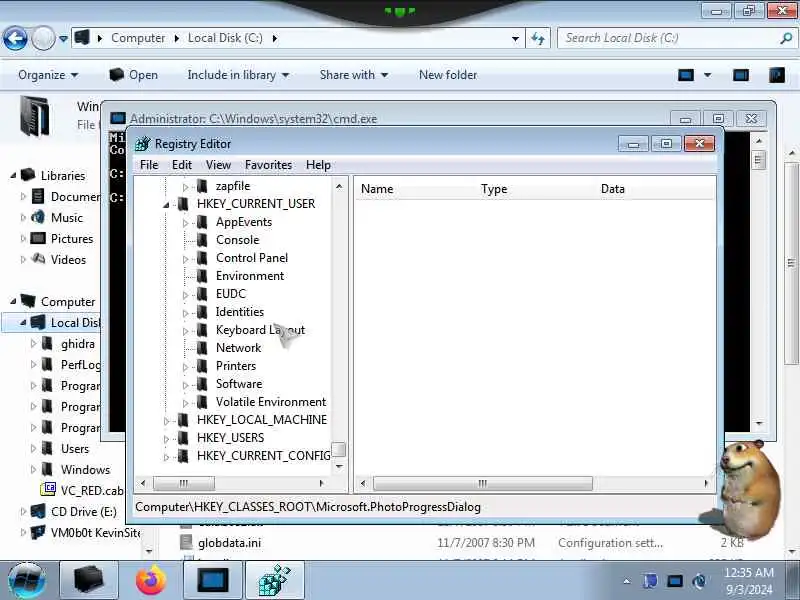Click the Volatile Environment folder icon
This screenshot has width=800, height=600.
tap(203, 402)
